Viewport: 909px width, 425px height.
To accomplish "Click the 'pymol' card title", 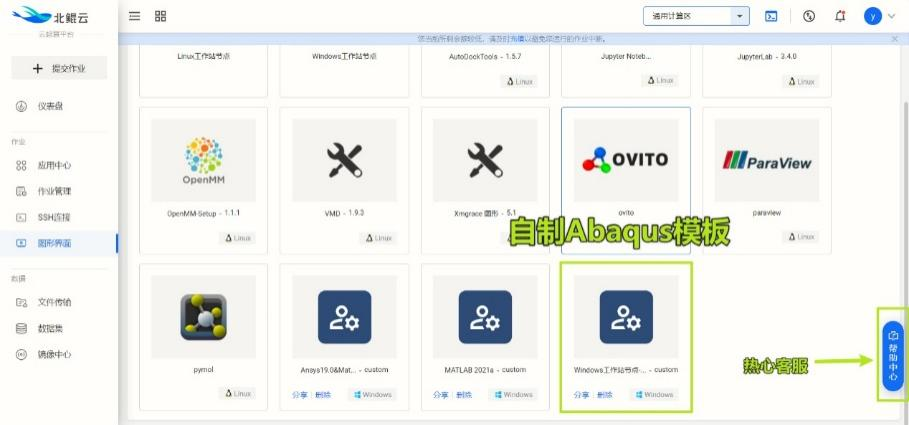I will pyautogui.click(x=203, y=369).
